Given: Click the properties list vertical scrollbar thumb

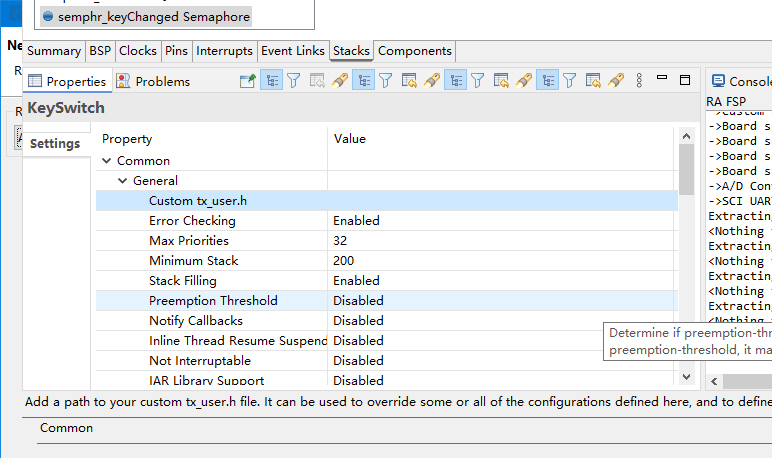Looking at the screenshot, I should click(686, 169).
